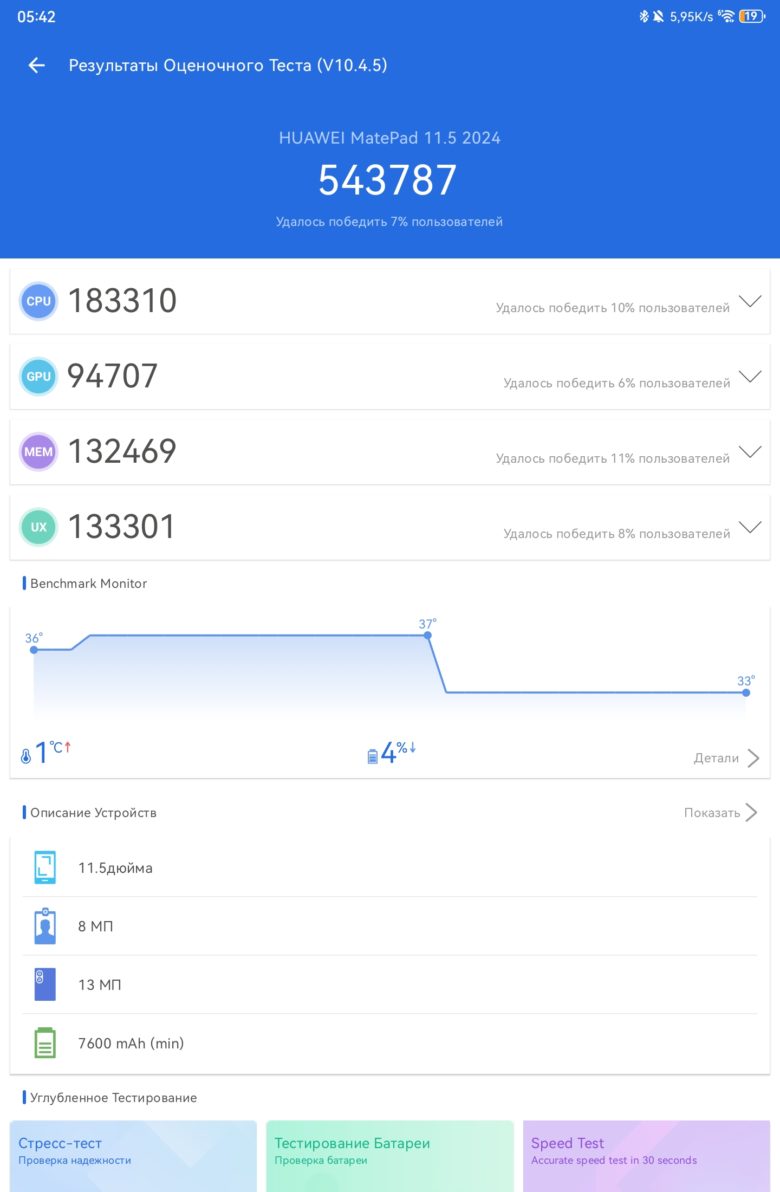Tap UX score value 133301
The height and width of the screenshot is (1192, 780).
[122, 527]
